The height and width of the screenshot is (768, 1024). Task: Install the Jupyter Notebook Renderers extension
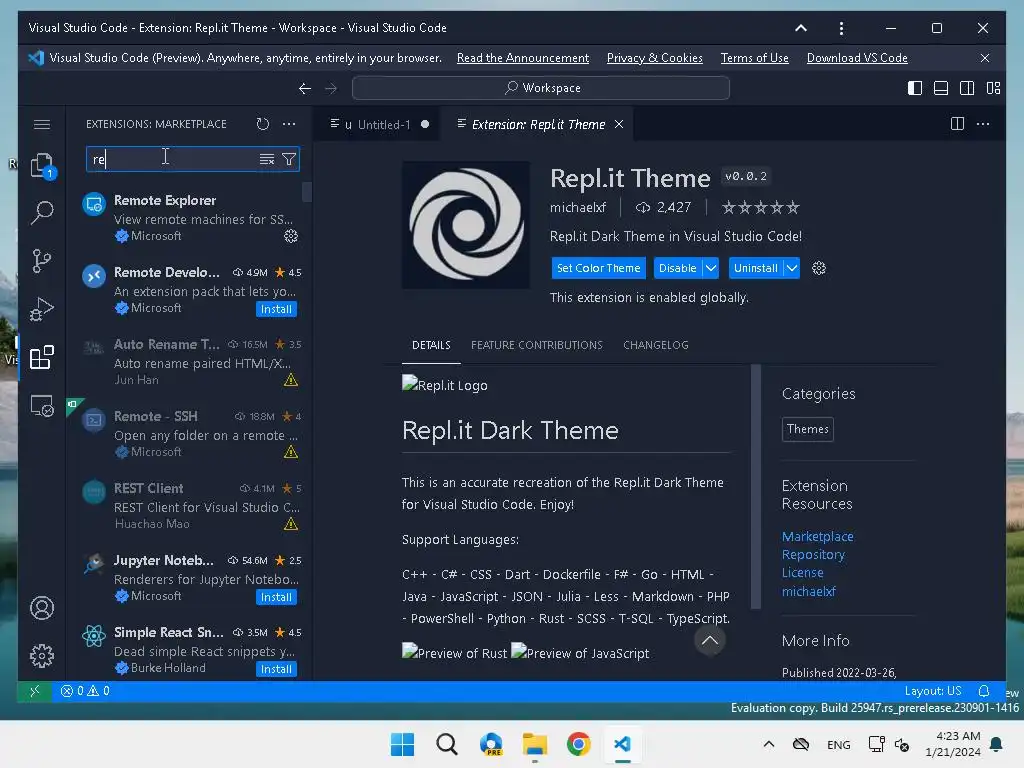point(276,597)
